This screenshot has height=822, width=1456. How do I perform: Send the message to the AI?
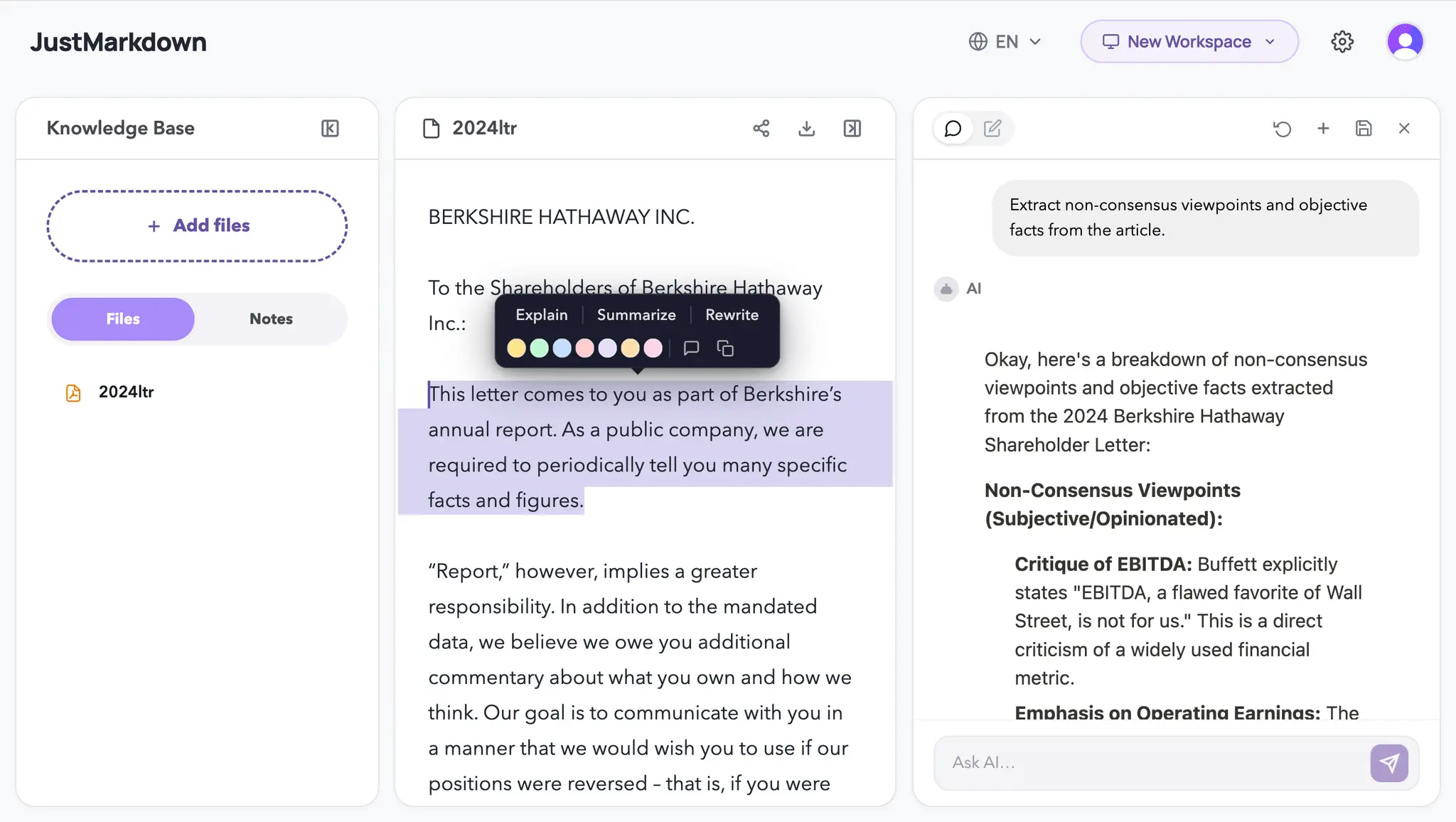click(1389, 763)
